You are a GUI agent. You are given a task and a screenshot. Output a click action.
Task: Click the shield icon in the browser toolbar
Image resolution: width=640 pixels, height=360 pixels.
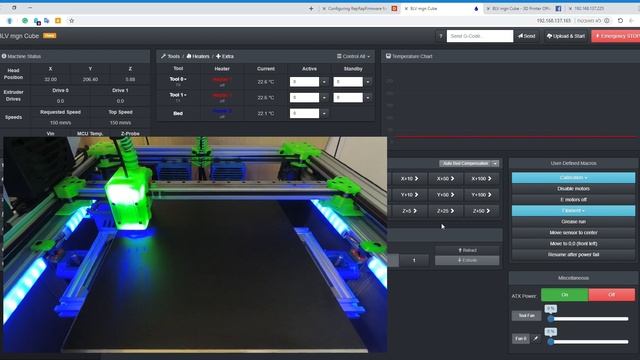(x=9, y=20)
